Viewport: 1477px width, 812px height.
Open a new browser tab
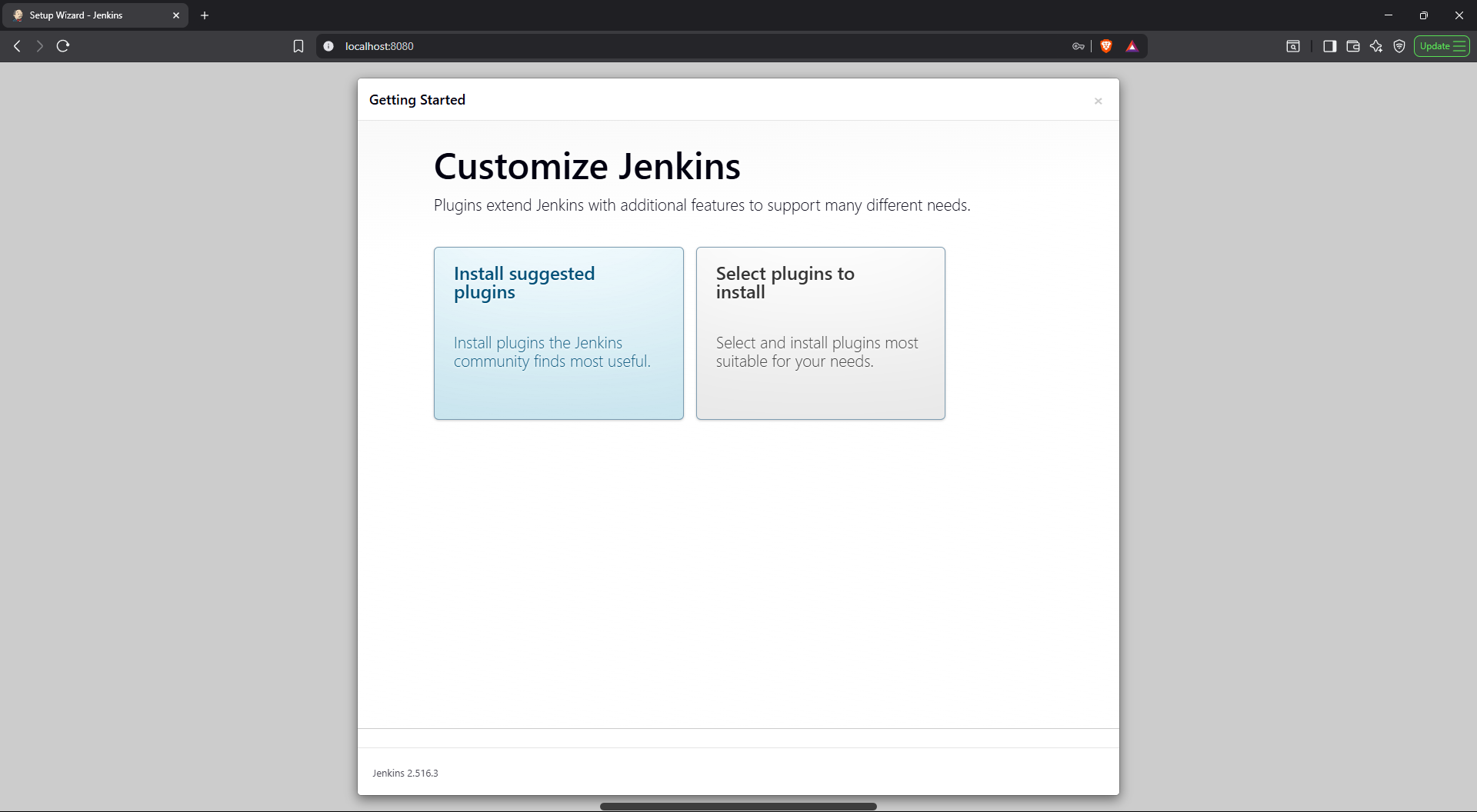point(205,15)
